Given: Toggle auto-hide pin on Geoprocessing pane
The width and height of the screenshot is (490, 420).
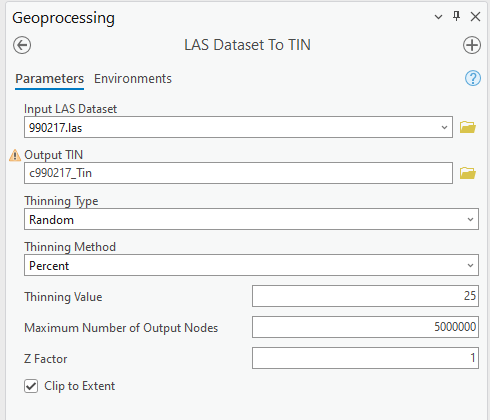Looking at the screenshot, I should click(456, 16).
